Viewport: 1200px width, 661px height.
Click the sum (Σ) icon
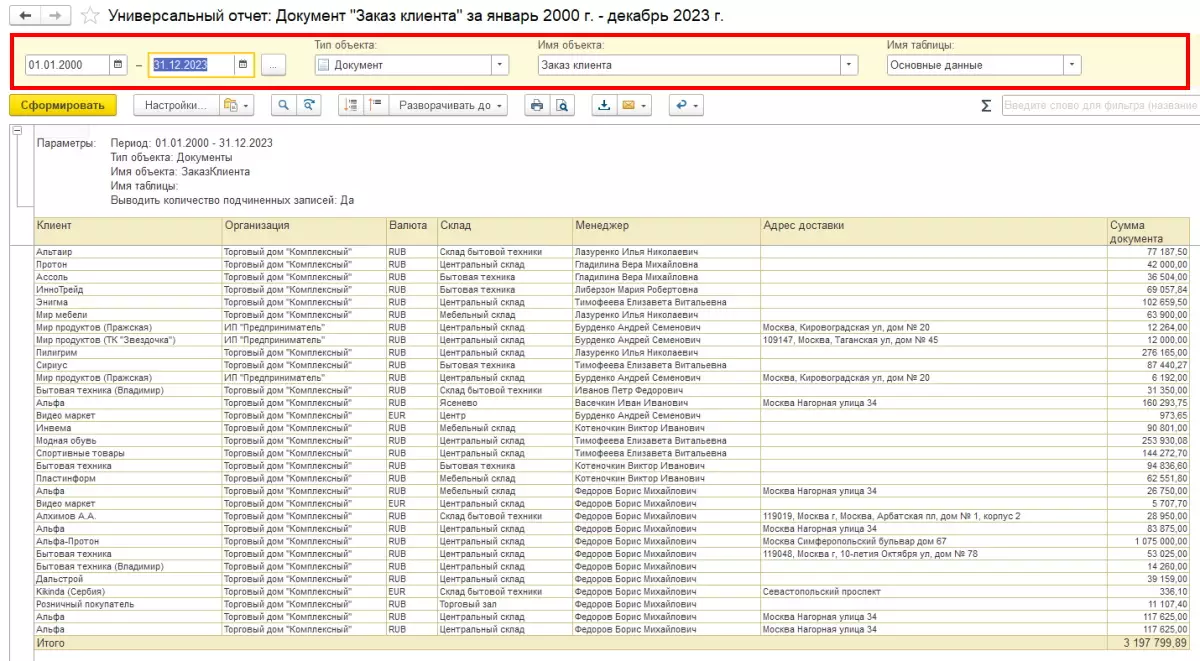[985, 105]
